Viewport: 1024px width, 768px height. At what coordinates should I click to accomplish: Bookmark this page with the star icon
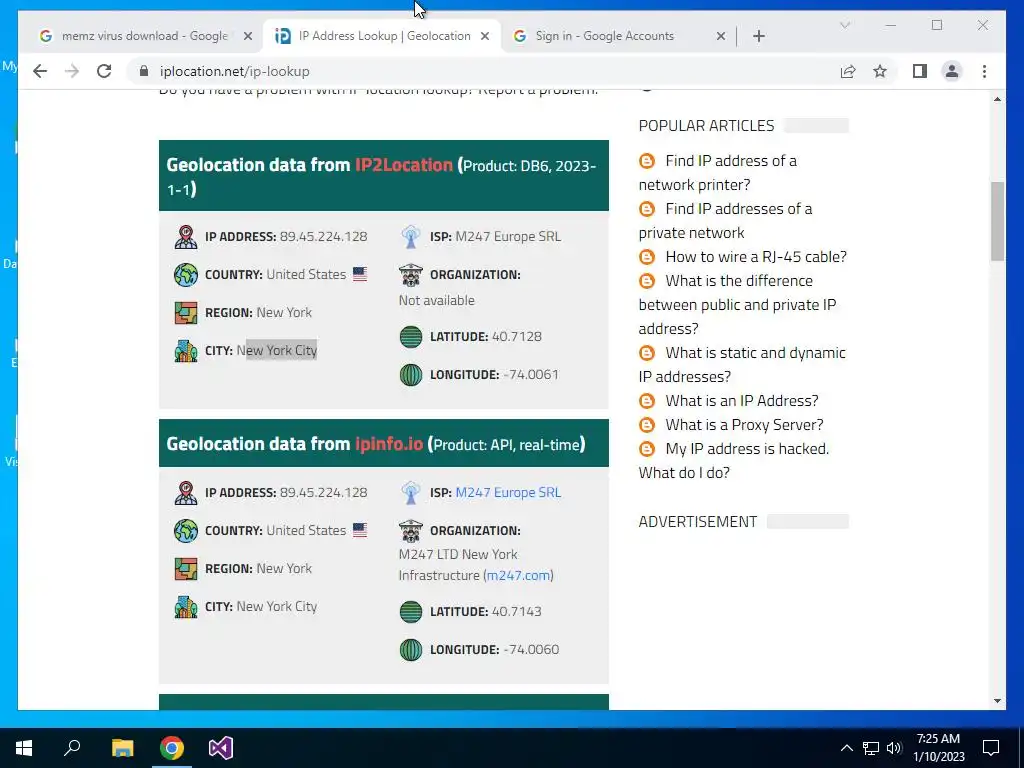point(880,71)
